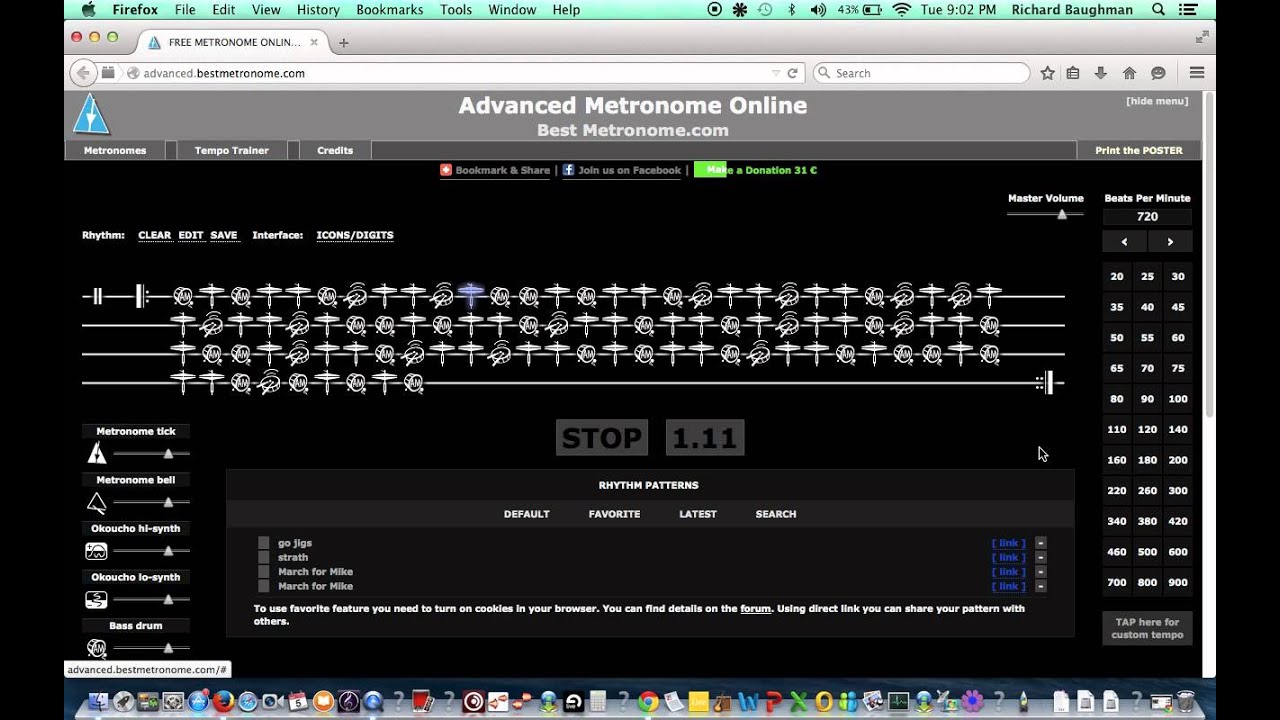Open the Firefox chat bubble icon
1280x720 pixels.
(x=1158, y=73)
